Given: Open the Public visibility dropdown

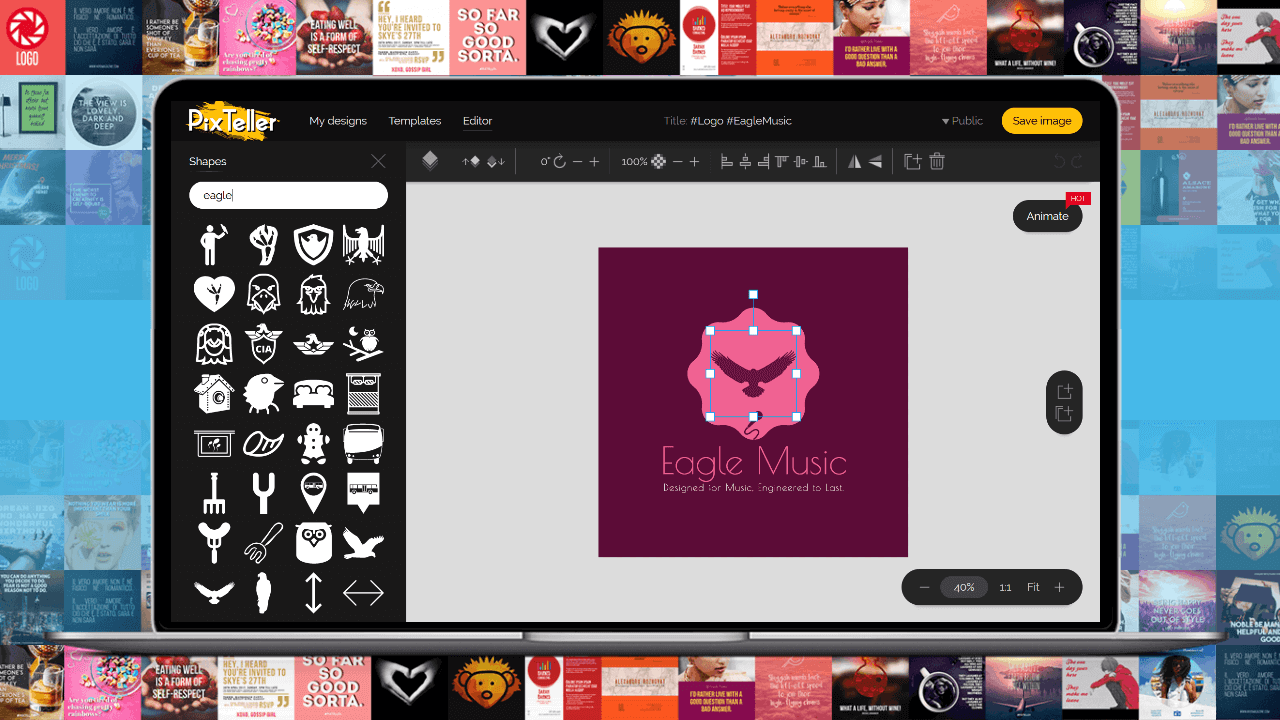Looking at the screenshot, I should [x=962, y=120].
